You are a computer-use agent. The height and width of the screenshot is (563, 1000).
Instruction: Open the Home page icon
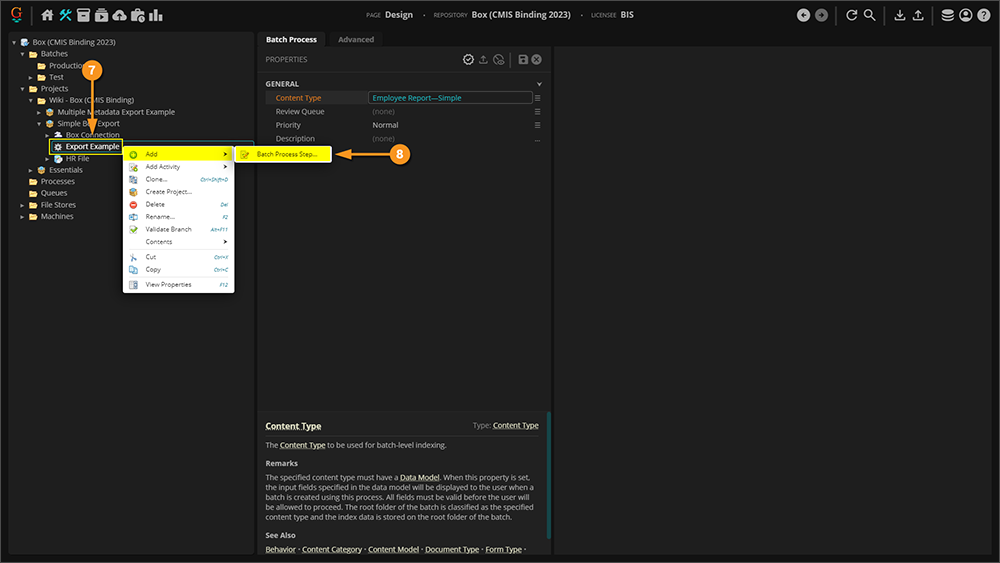pyautogui.click(x=47, y=15)
